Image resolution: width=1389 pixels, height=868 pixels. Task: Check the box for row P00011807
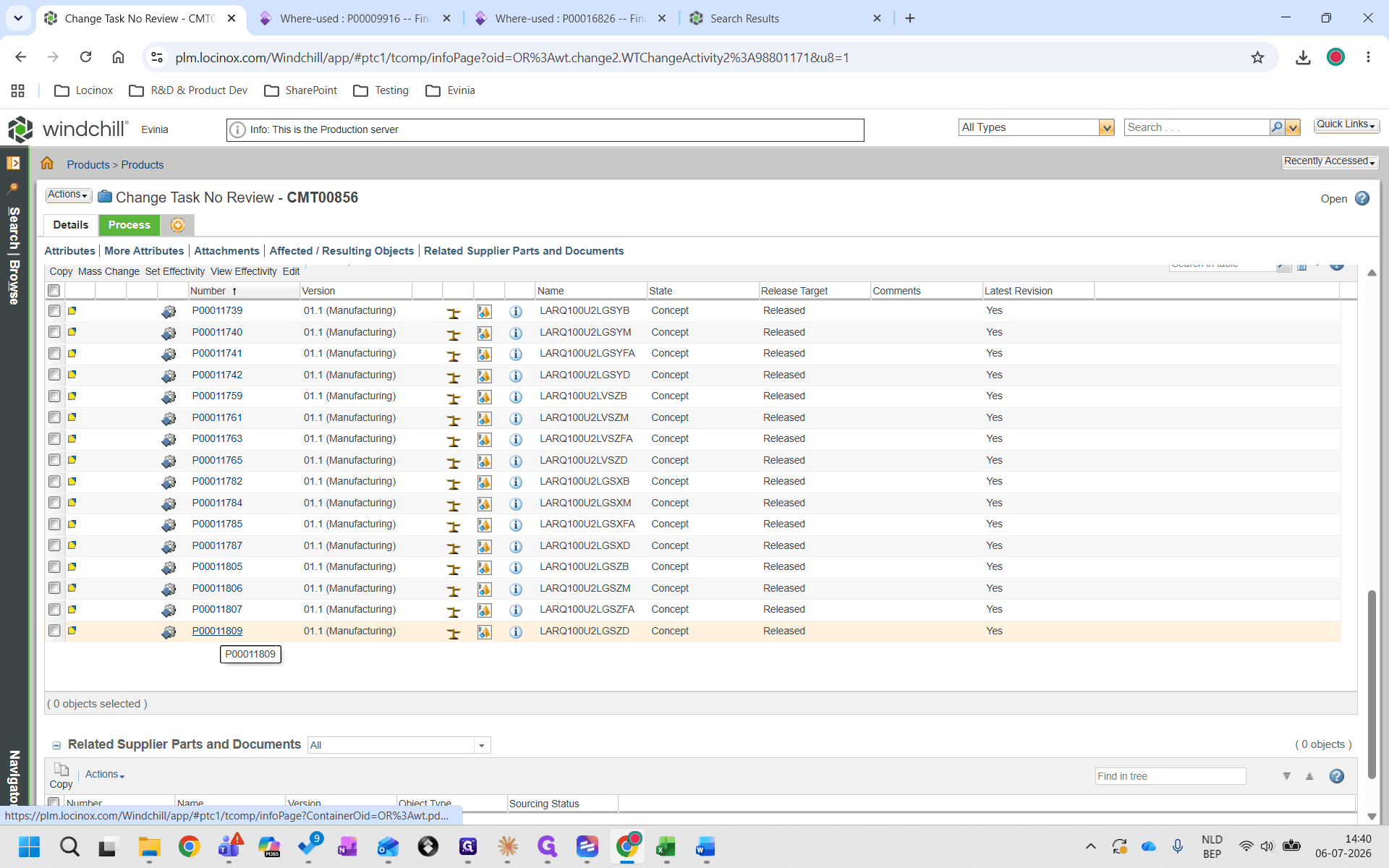(x=54, y=609)
